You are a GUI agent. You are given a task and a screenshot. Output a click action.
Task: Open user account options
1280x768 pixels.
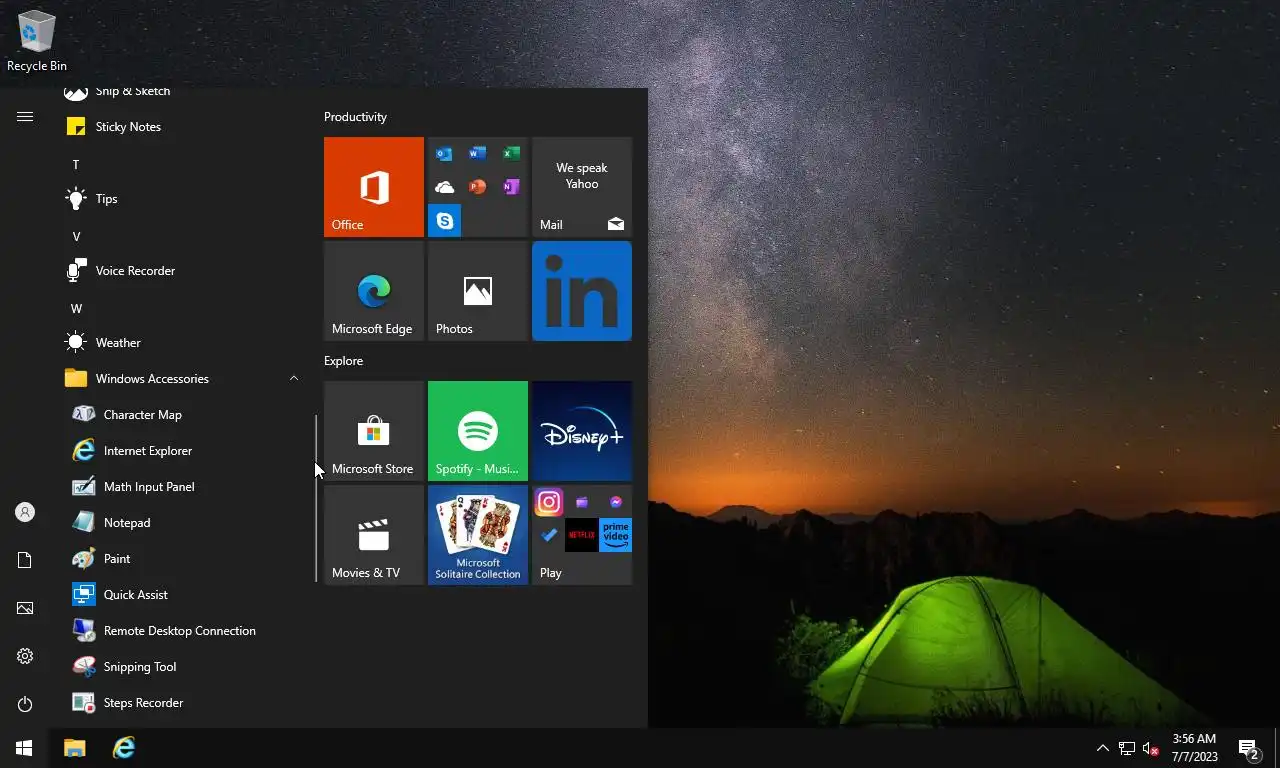coord(25,512)
